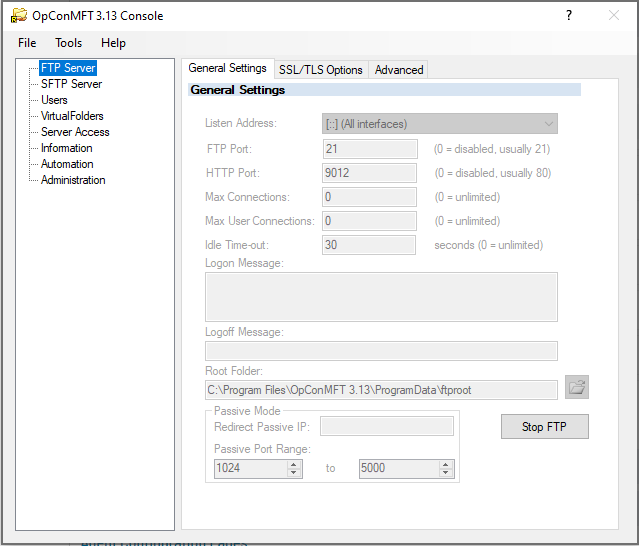This screenshot has height=546, width=639.
Task: Click the 'Listen Address:' label
Action: click(241, 123)
